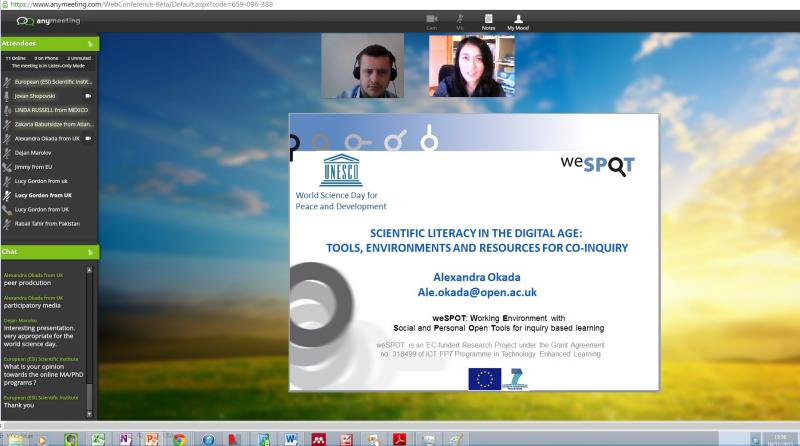
Task: Click camera icon next to Jovan Shopovski
Action: point(88,96)
